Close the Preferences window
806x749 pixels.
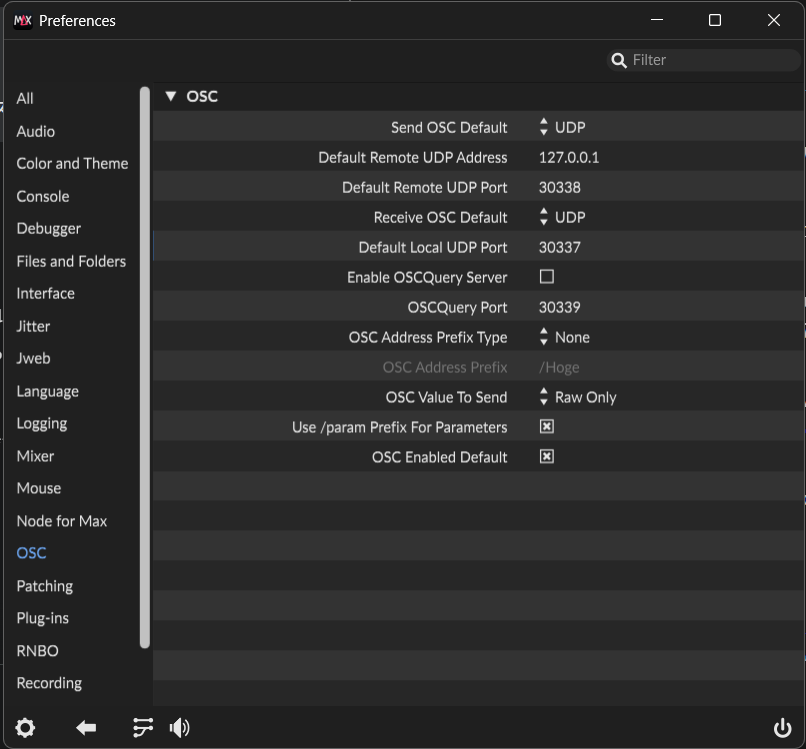tap(774, 20)
